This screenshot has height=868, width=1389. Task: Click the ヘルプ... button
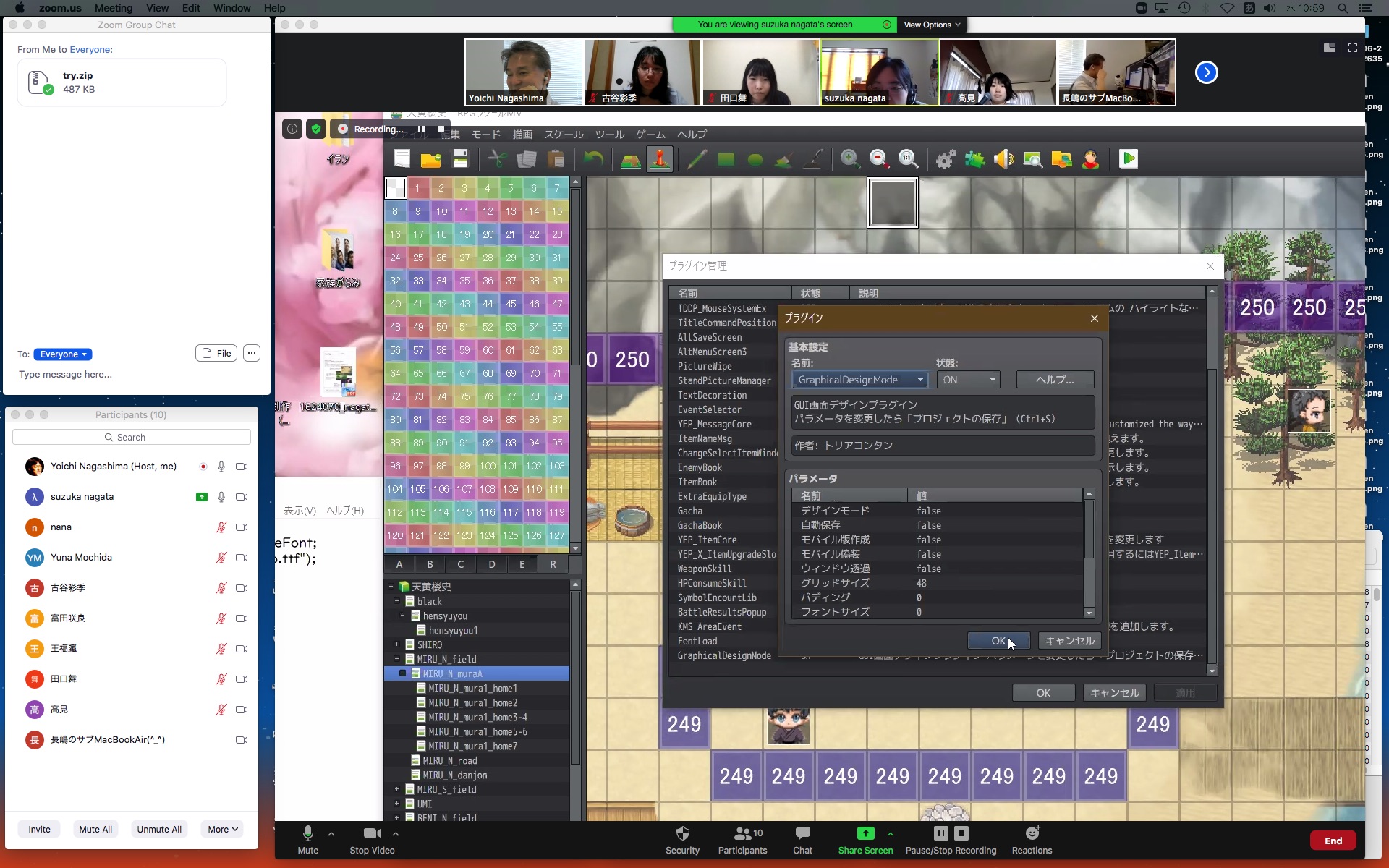[x=1054, y=380]
